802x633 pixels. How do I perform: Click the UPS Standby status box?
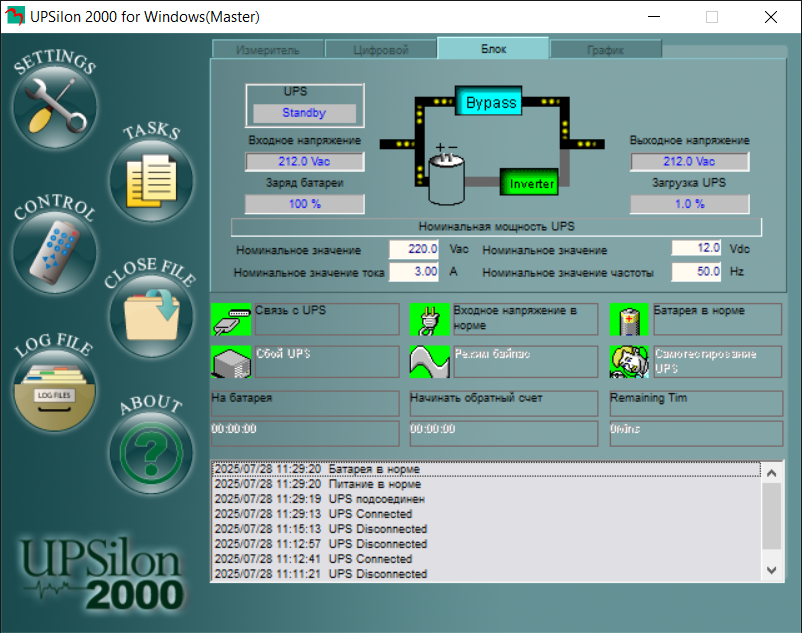pyautogui.click(x=304, y=113)
